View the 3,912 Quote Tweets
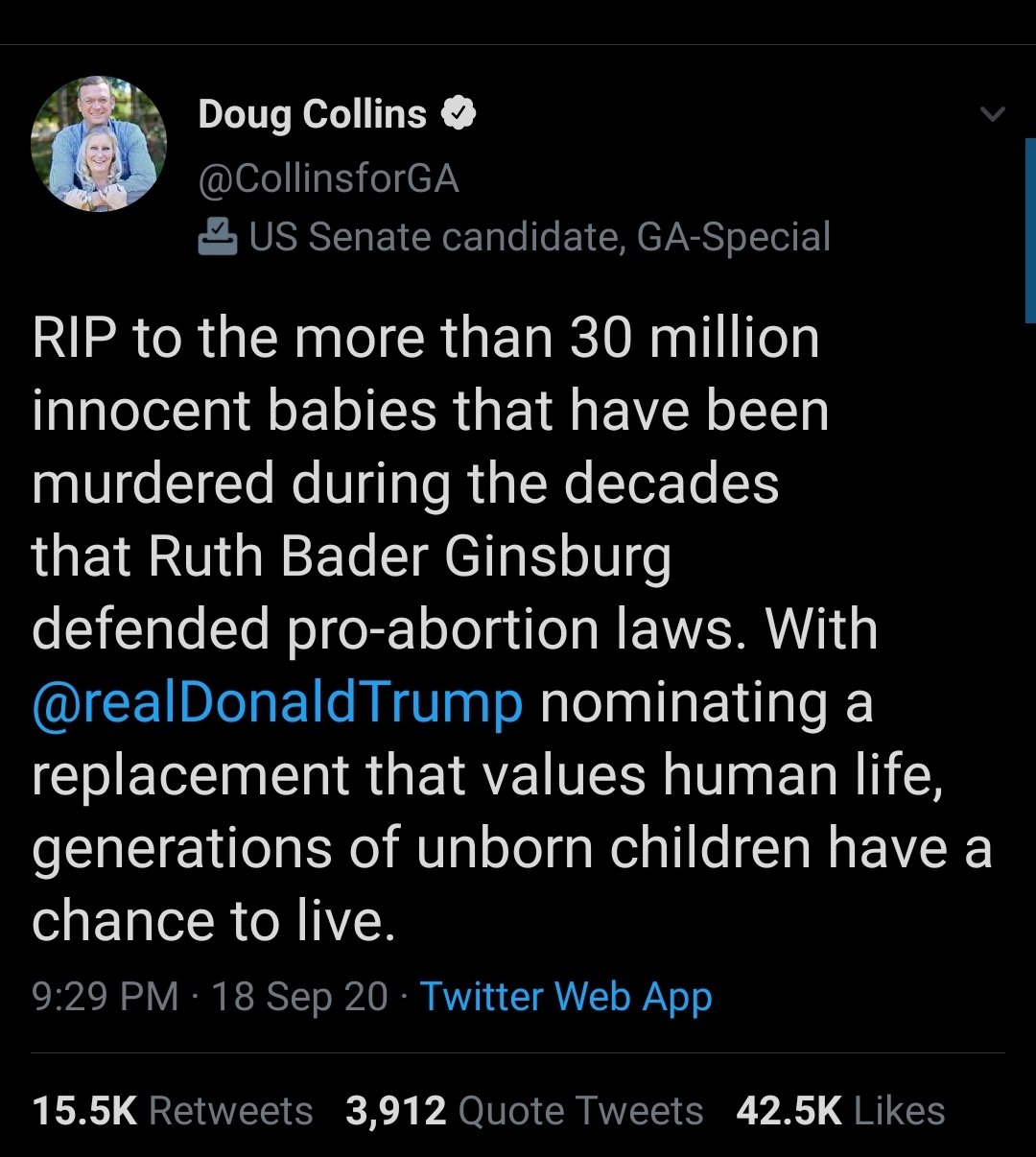Image resolution: width=1036 pixels, height=1157 pixels. (524, 1111)
